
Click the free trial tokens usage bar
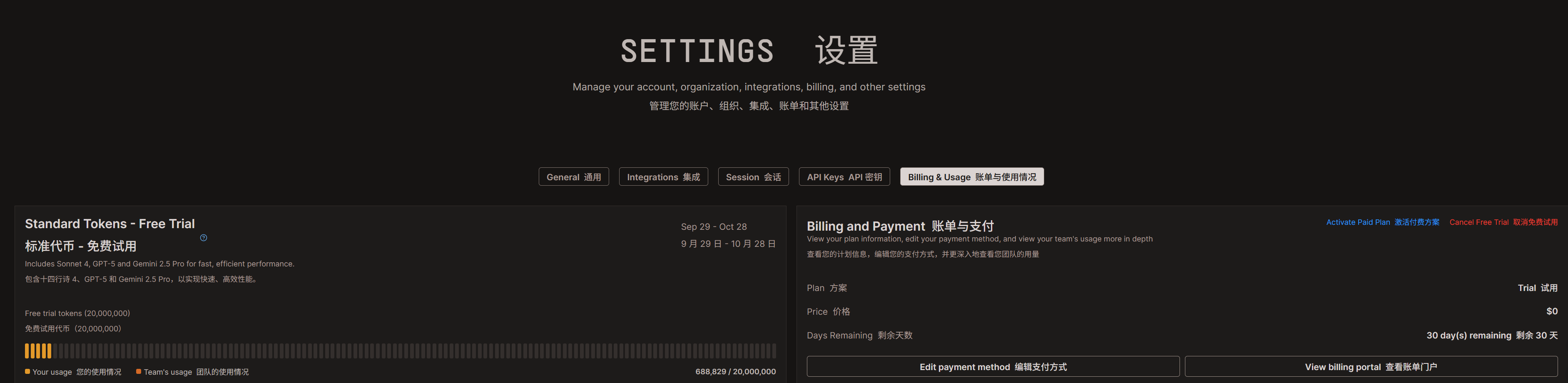click(x=400, y=351)
